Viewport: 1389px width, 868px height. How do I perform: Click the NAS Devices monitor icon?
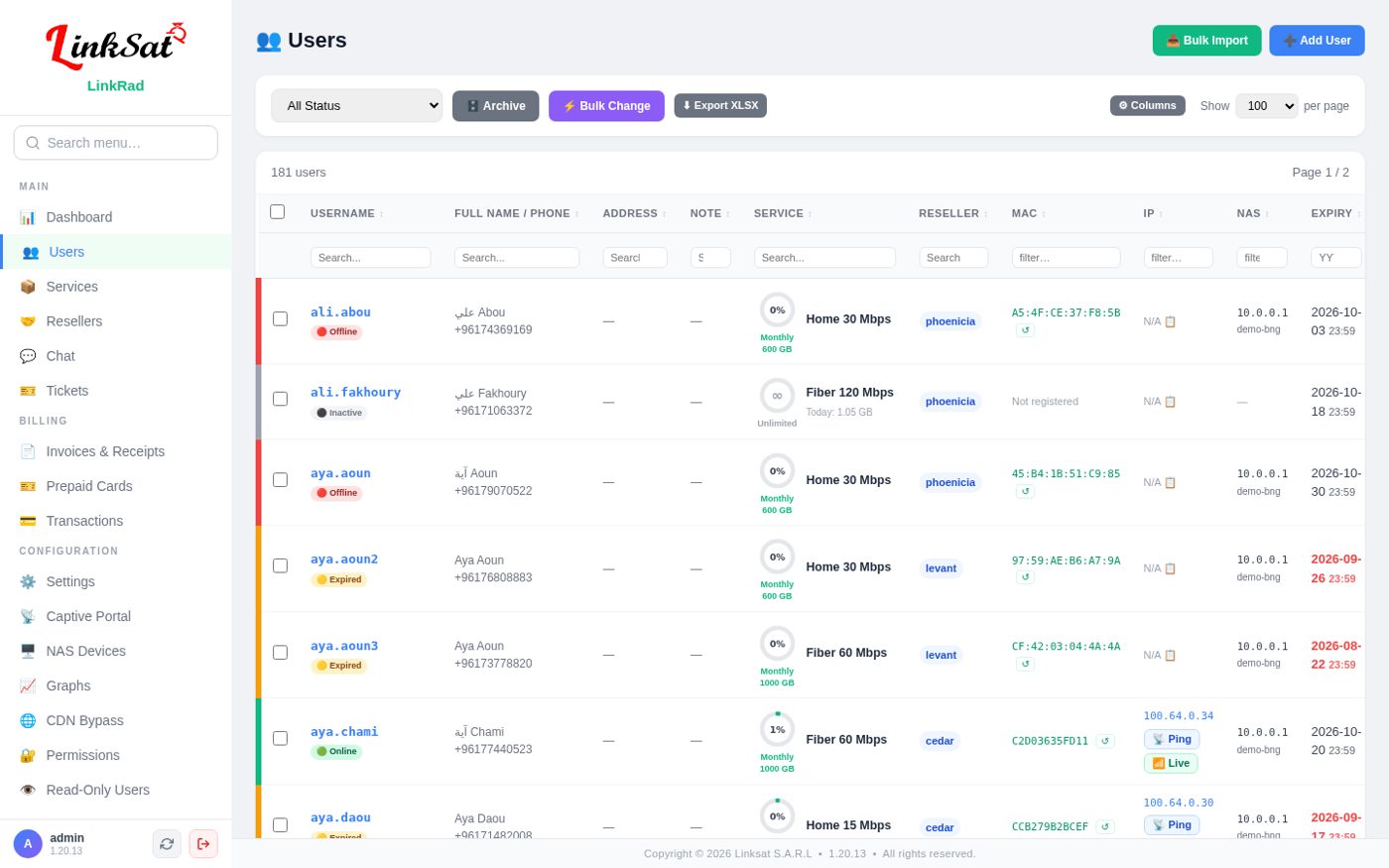(x=28, y=651)
